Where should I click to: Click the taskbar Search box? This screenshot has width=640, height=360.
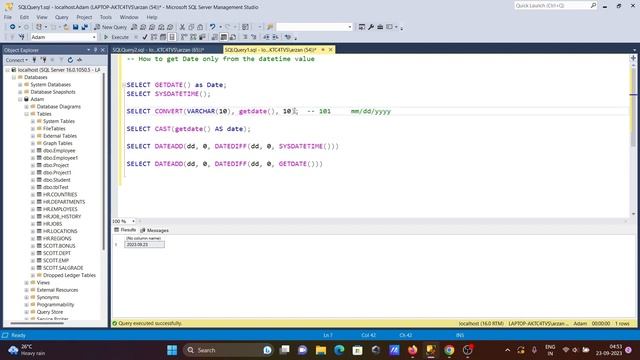click(229, 350)
